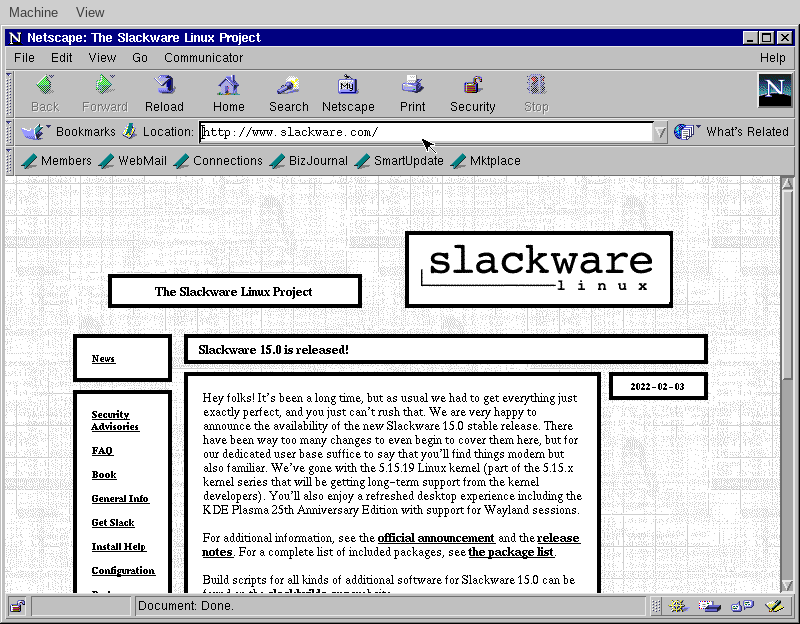This screenshot has height=624, width=800.
Task: Open the File menu
Action: [24, 58]
